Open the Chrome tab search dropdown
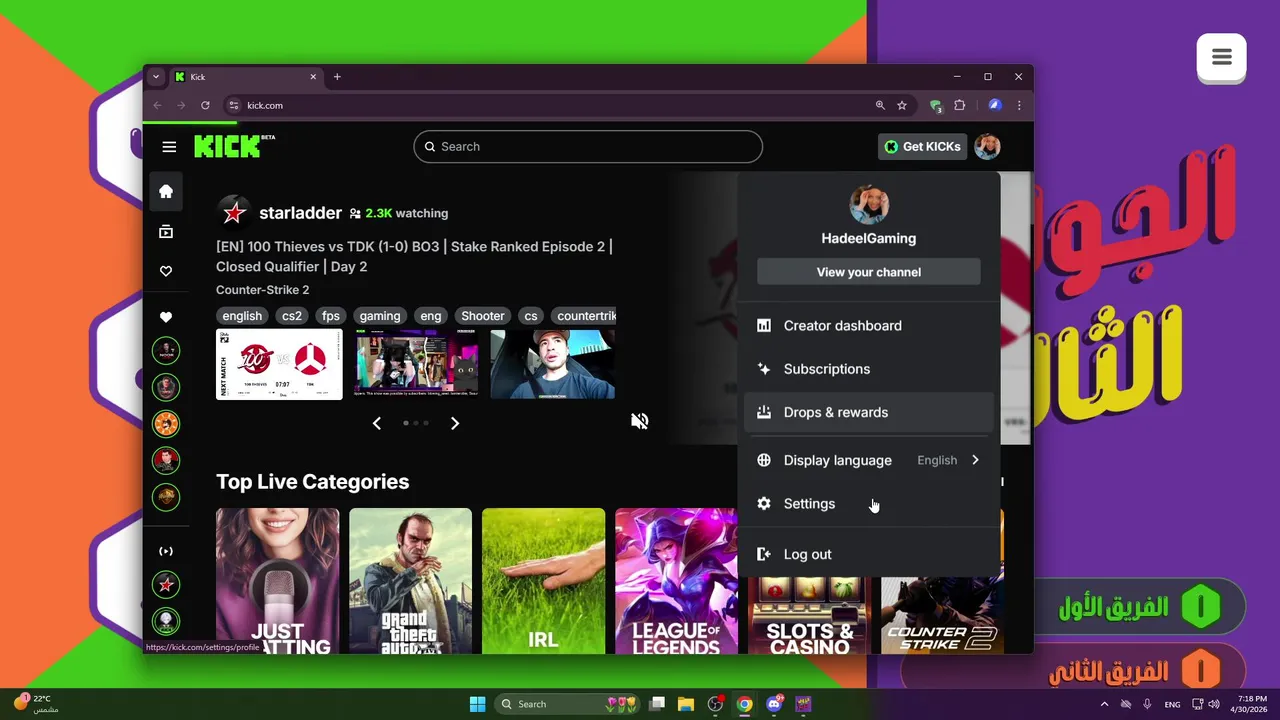This screenshot has height=720, width=1280. pos(156,77)
